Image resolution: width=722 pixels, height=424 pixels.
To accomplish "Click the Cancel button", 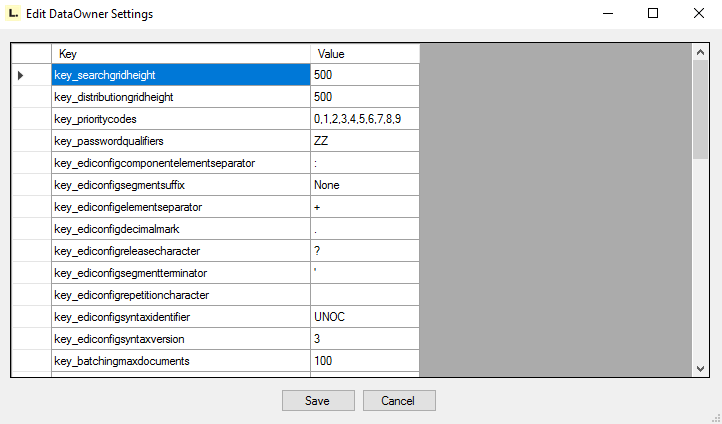I will [x=398, y=400].
